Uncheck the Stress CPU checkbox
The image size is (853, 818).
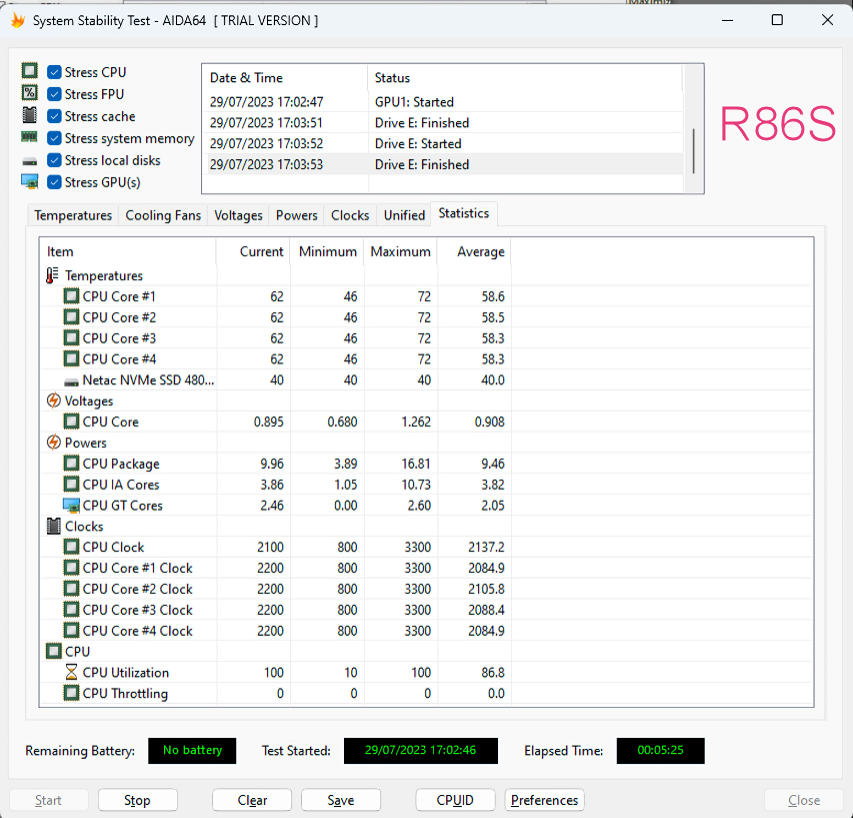[x=54, y=72]
